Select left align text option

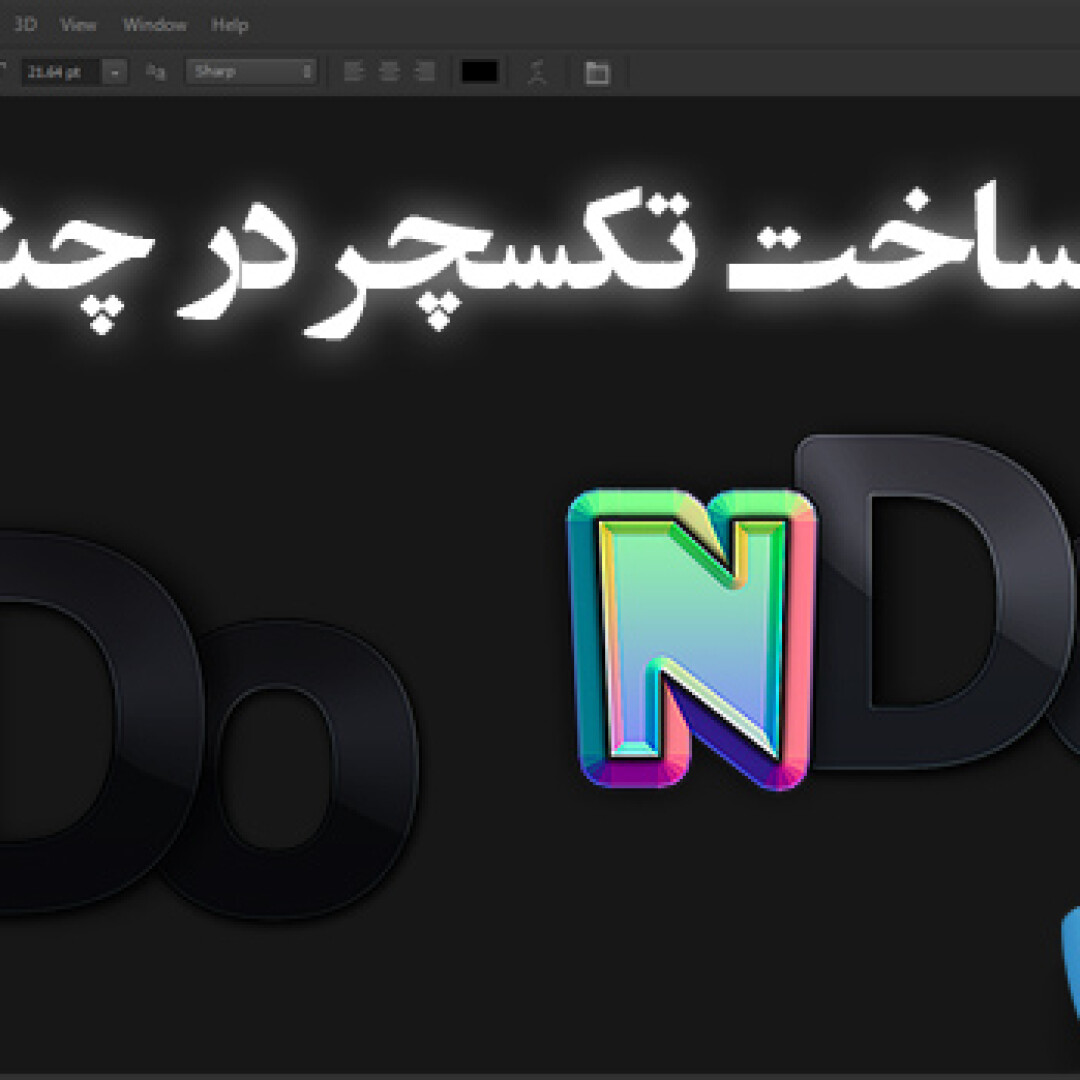353,72
